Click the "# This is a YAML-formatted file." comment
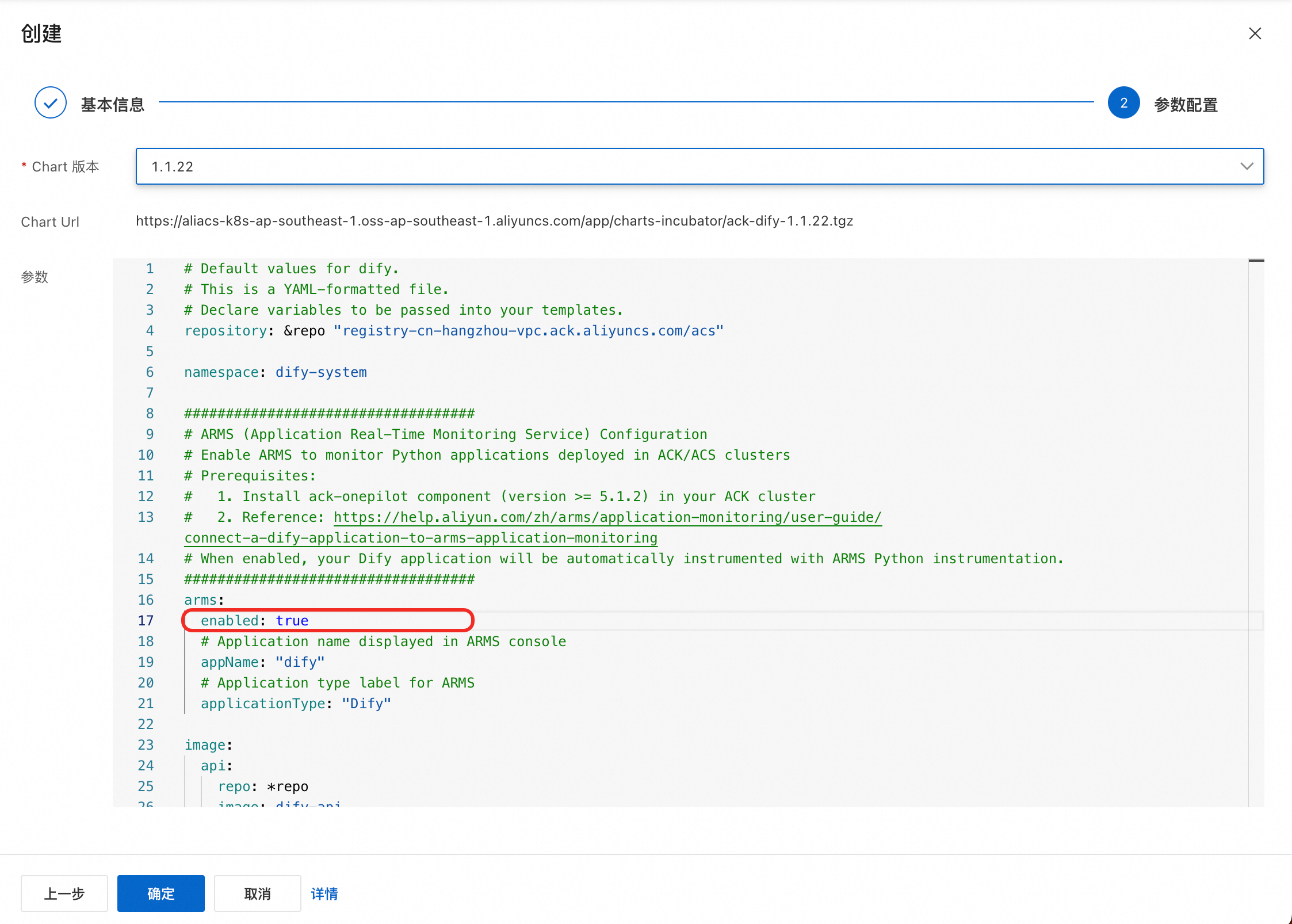 pos(316,289)
